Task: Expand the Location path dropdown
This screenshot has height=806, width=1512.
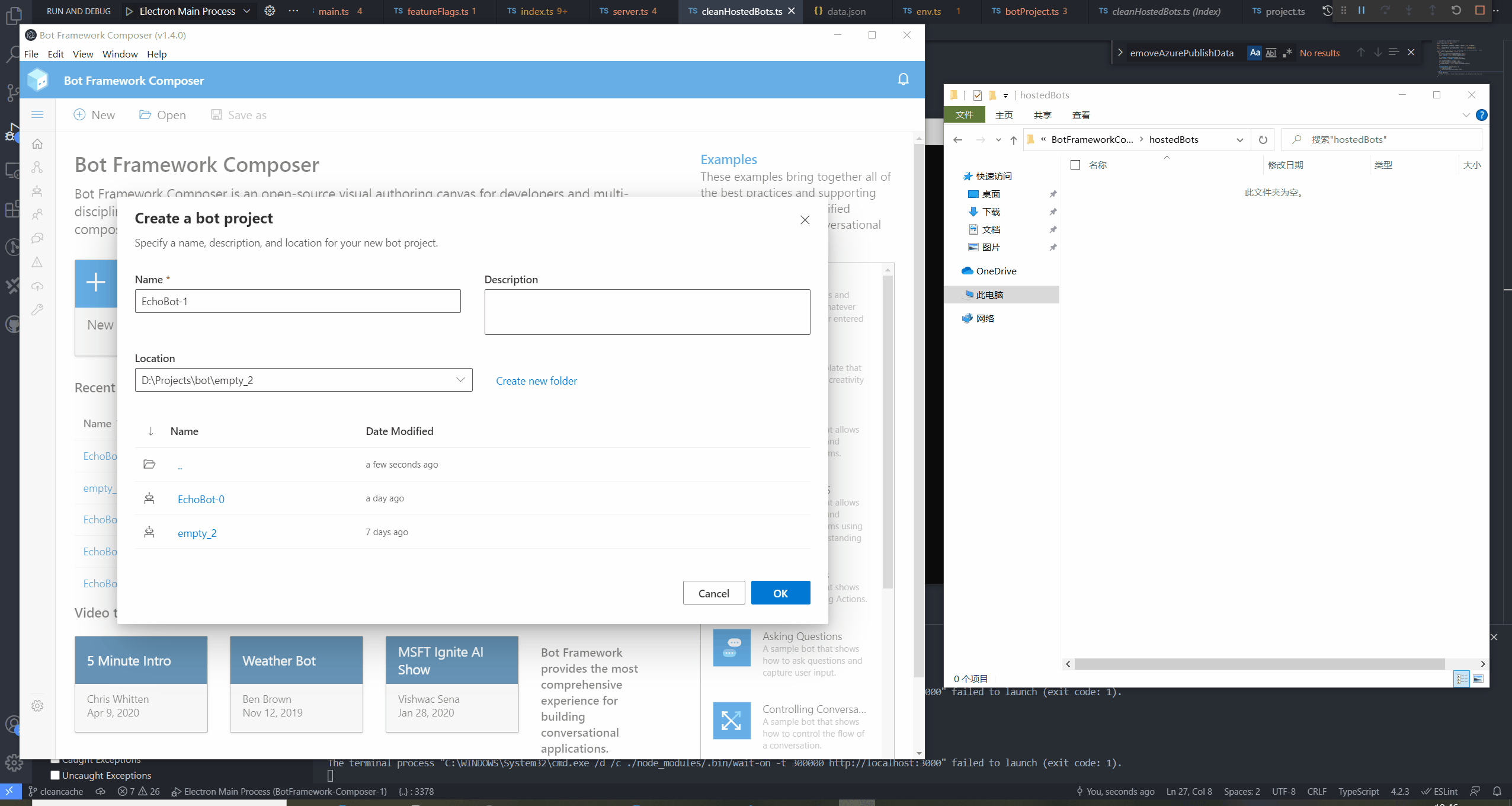Action: (x=460, y=380)
